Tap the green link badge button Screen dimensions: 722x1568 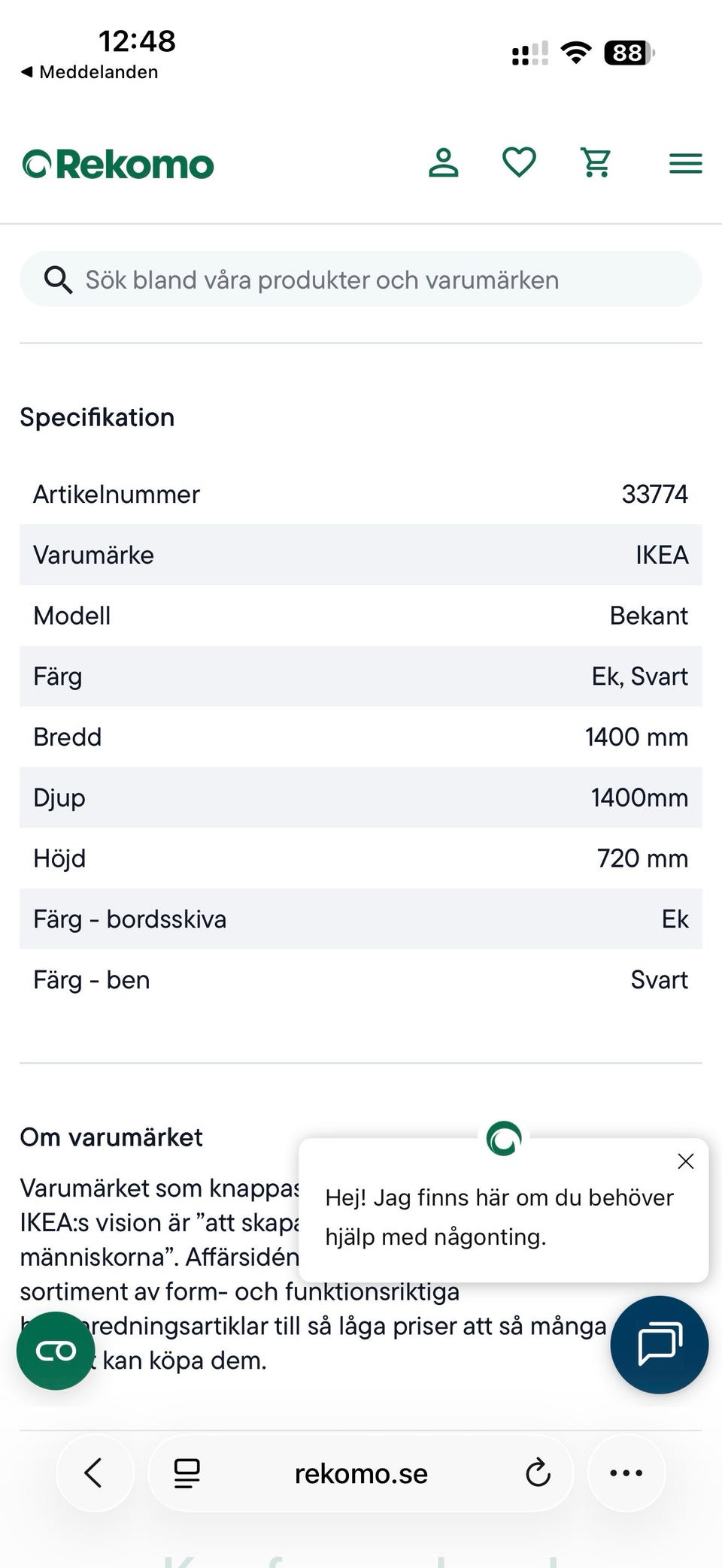[x=56, y=1351]
